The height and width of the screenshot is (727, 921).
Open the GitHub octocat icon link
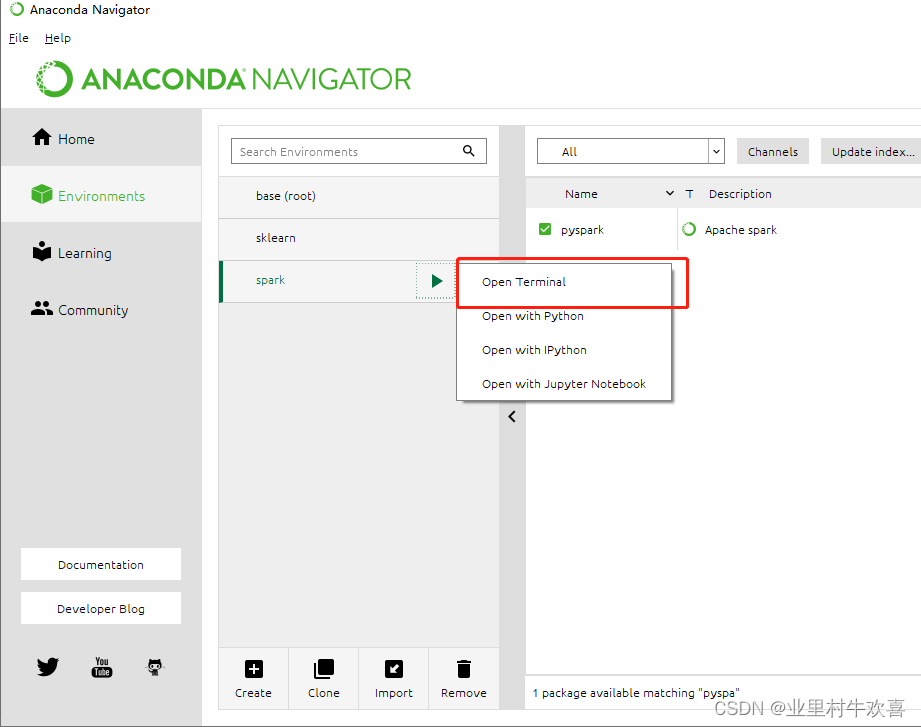point(155,667)
